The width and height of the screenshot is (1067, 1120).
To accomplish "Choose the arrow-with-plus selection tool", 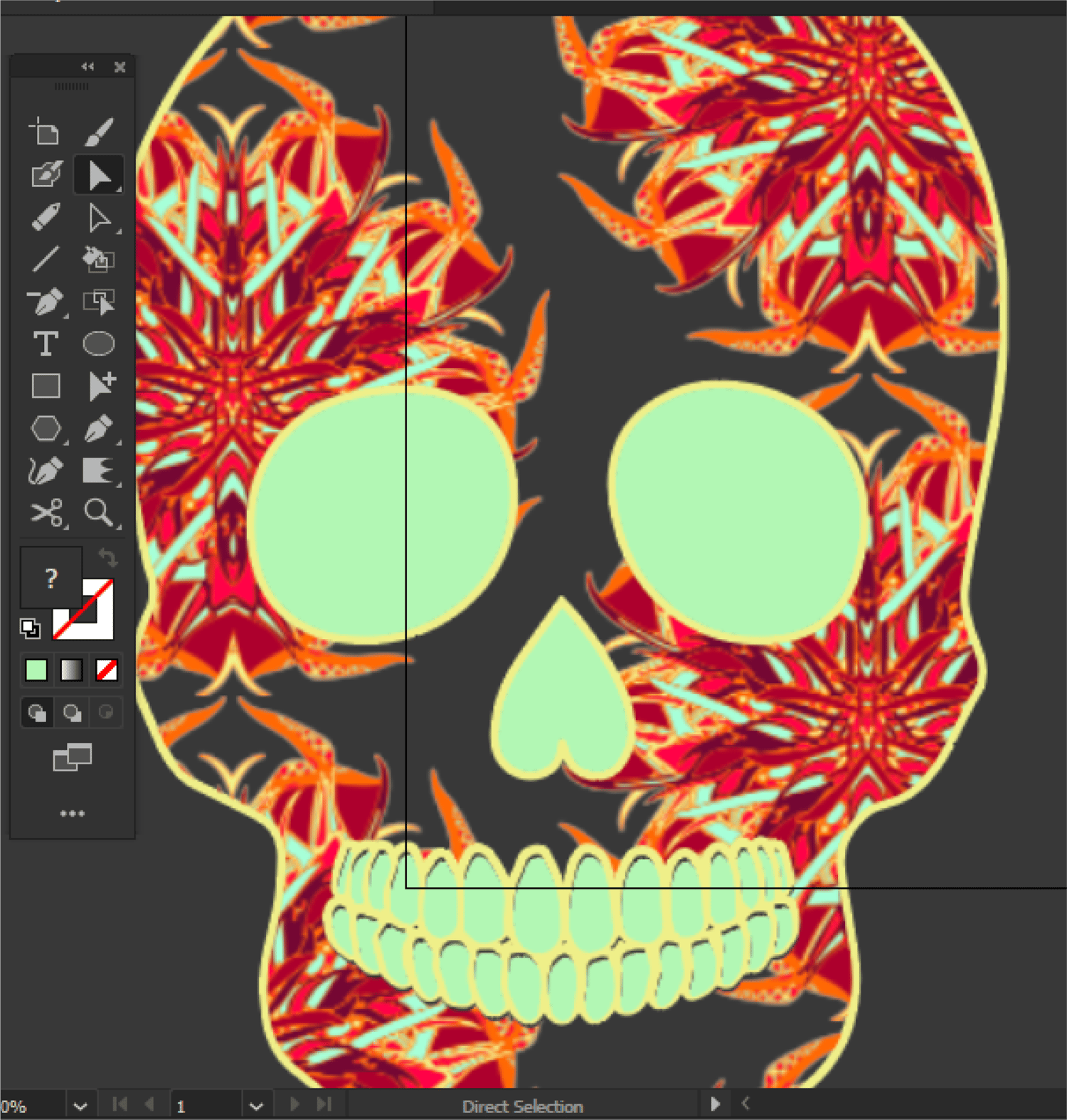I will pos(100,386).
